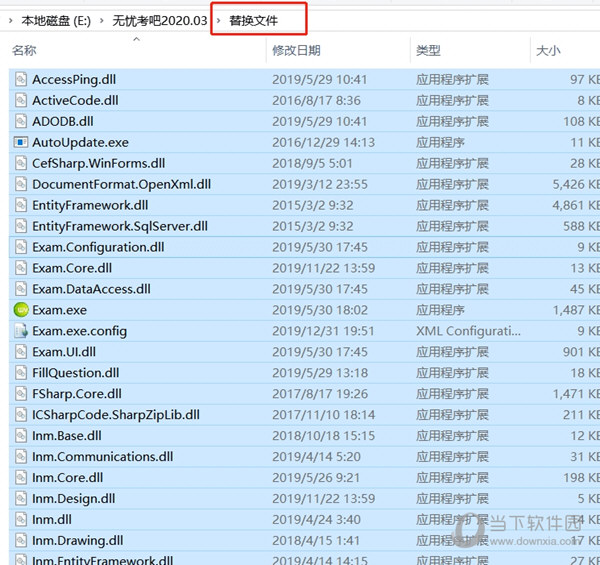Go to 无忧考吧2020.03 folder breadcrumb

pyautogui.click(x=160, y=21)
